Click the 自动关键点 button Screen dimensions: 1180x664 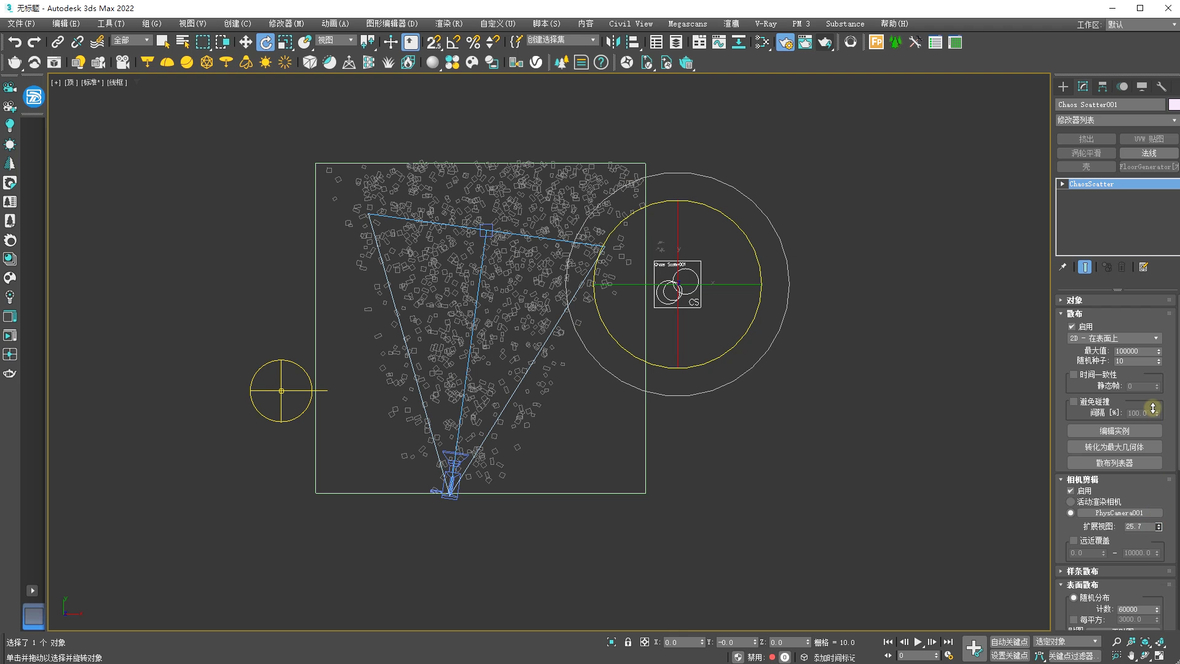coord(1009,642)
